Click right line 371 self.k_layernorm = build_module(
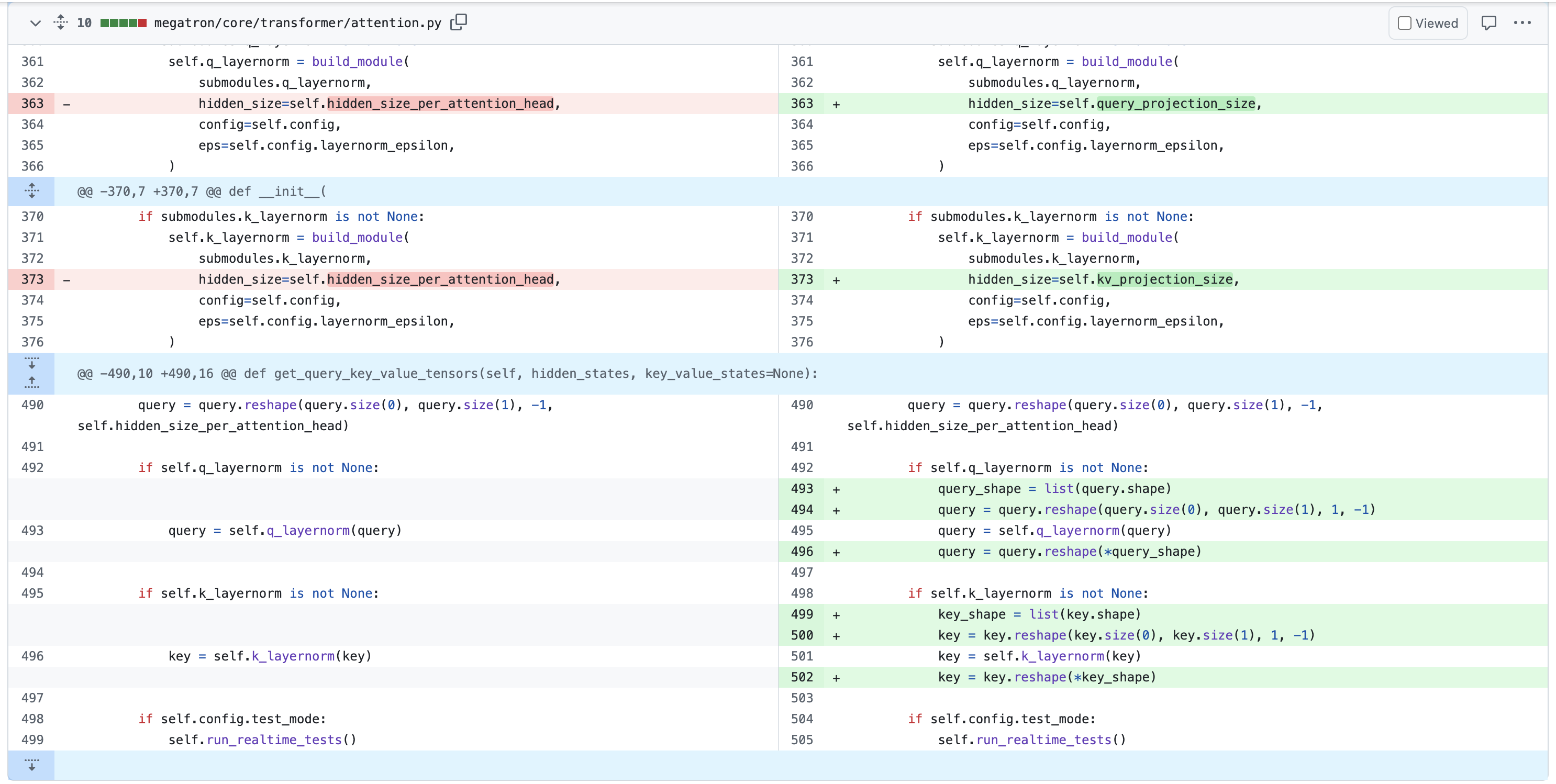Viewport: 1556px width, 784px height. tap(1058, 238)
